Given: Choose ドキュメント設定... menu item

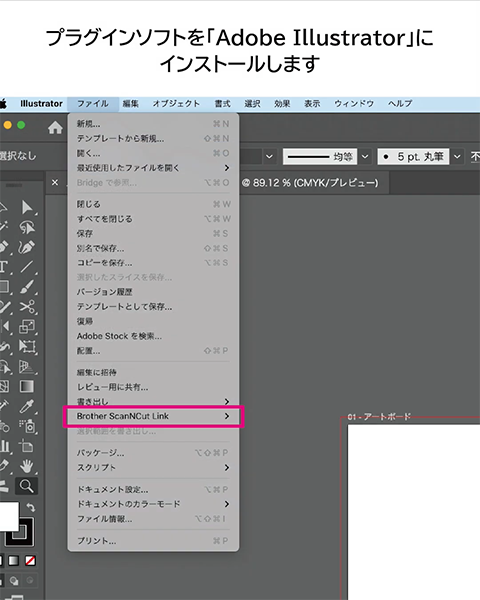Looking at the screenshot, I should (x=153, y=489).
